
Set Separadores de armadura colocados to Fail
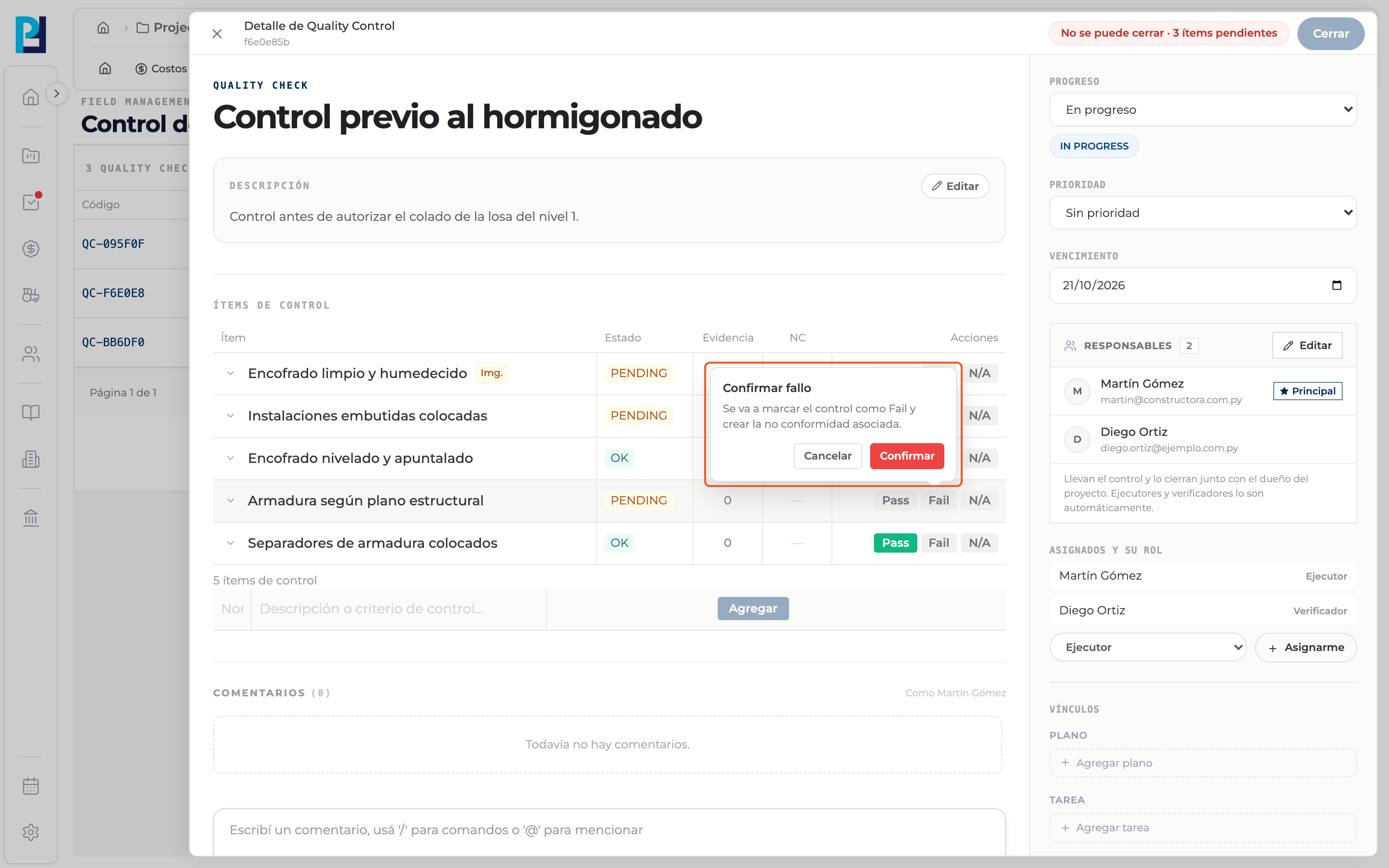(x=939, y=543)
